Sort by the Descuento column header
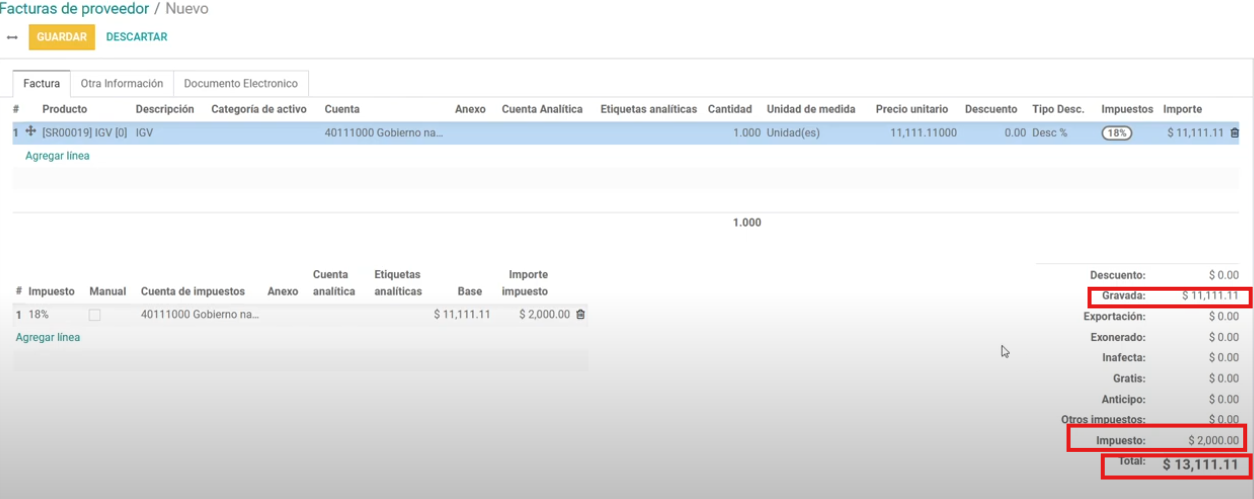1254x499 pixels. (x=991, y=109)
